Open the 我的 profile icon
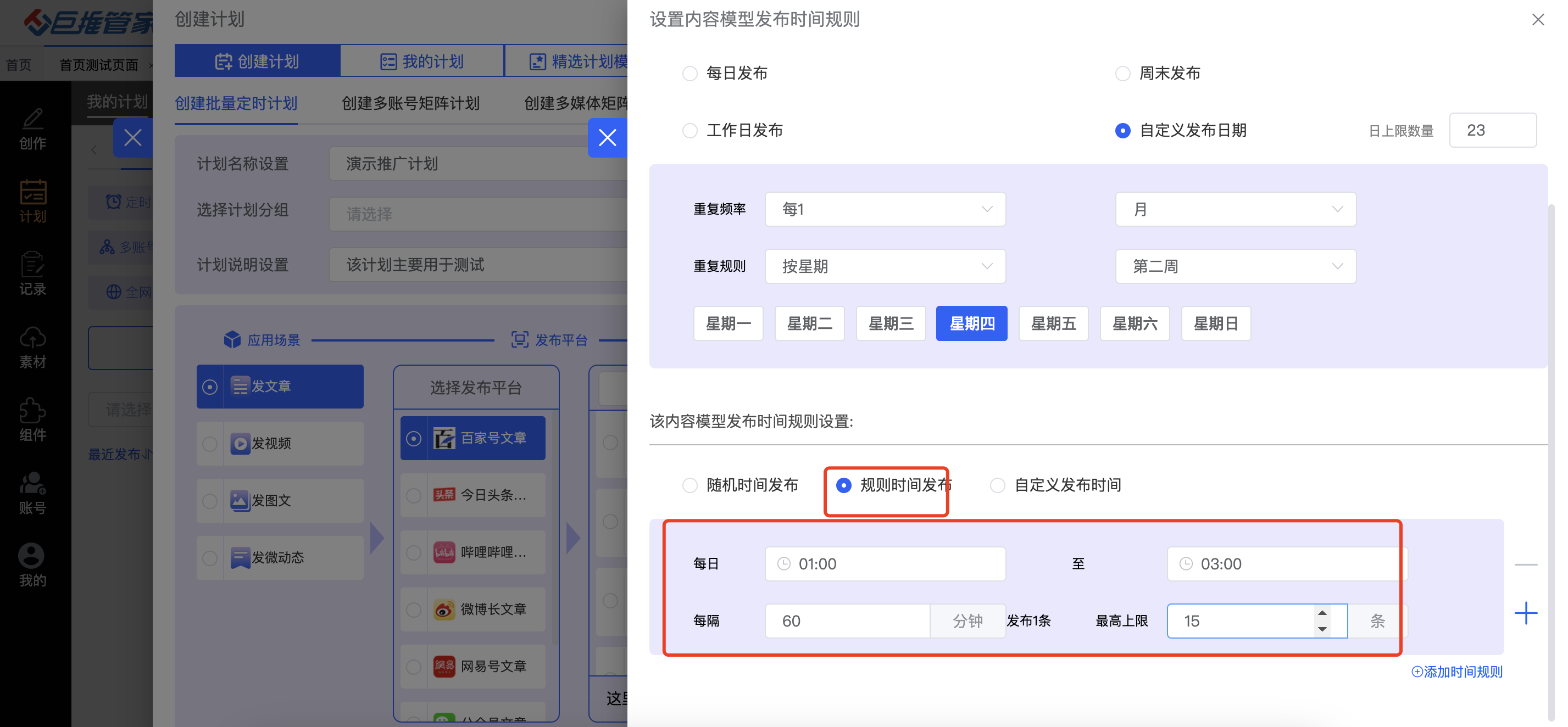1568x727 pixels. 31,556
